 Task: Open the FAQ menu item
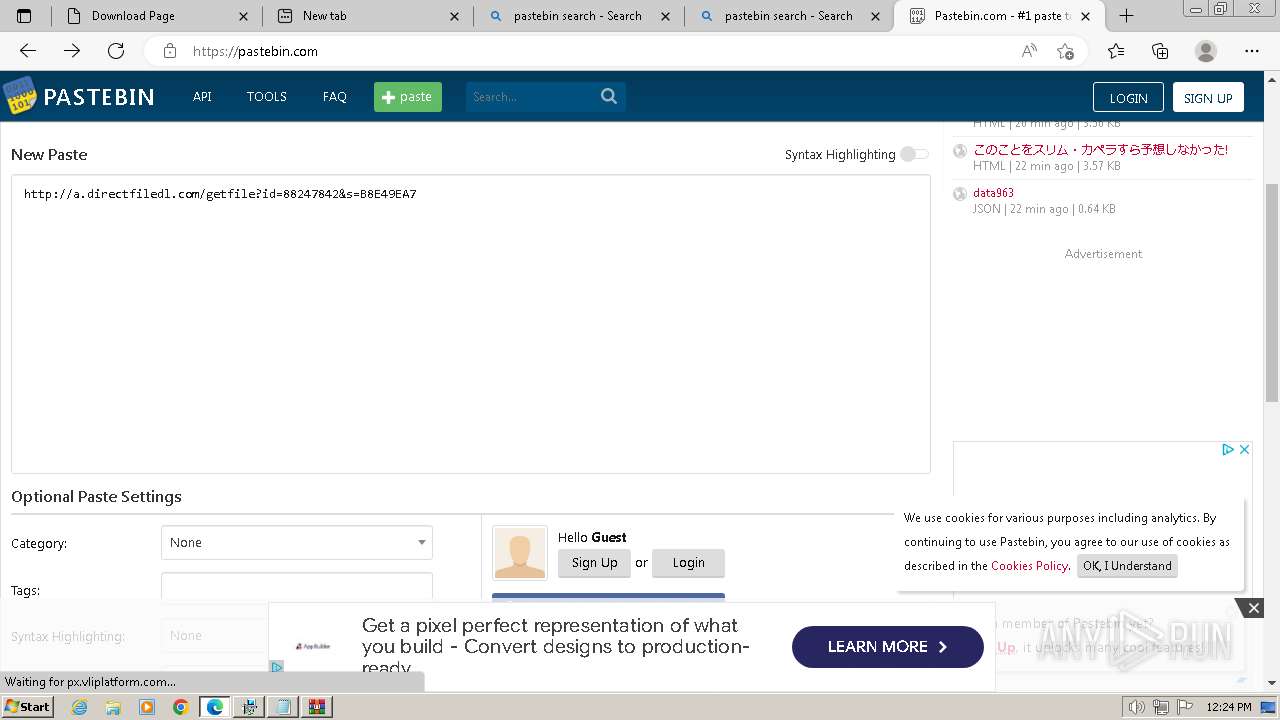pos(335,97)
